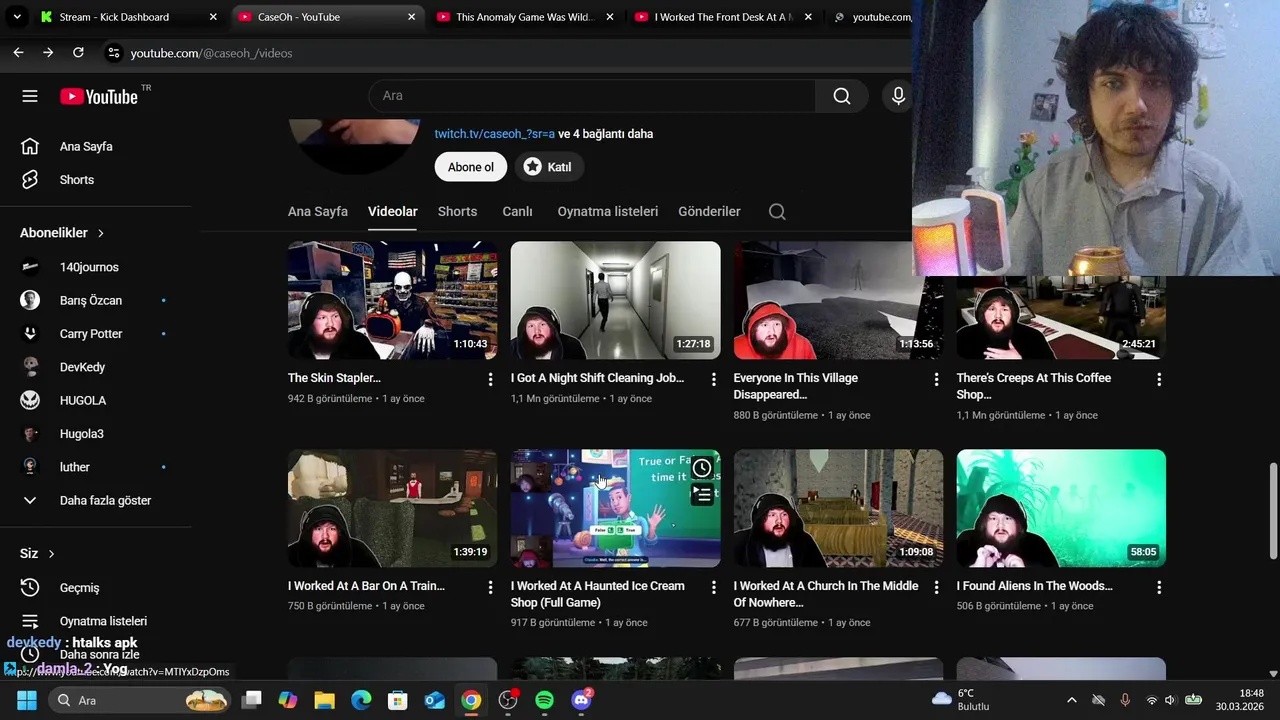Reload the current page
1280x720 pixels.
[x=78, y=53]
